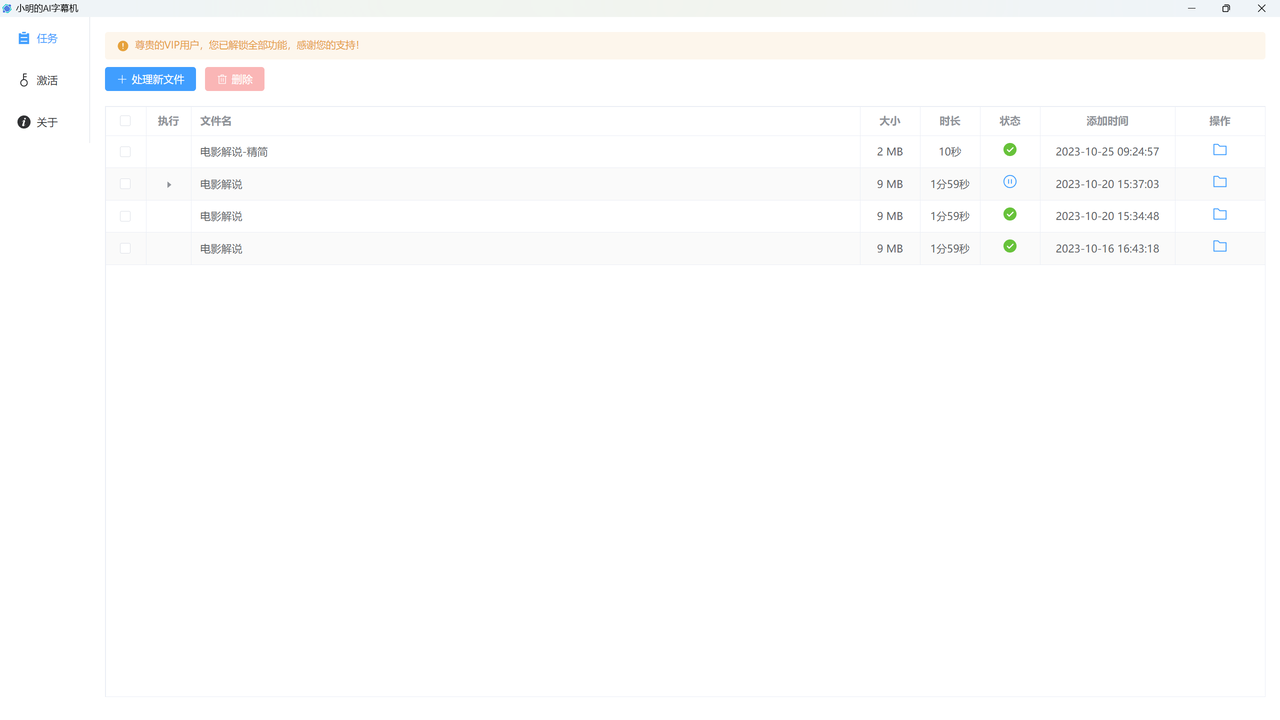Click the 2023-10-20 15:37:03 timestamp
The height and width of the screenshot is (720, 1280).
click(1107, 184)
